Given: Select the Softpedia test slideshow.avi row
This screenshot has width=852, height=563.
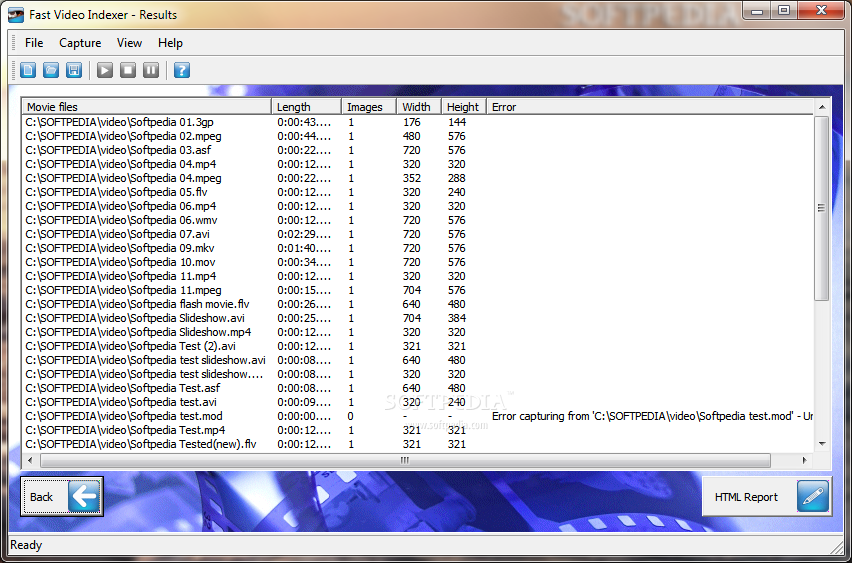Looking at the screenshot, I should click(x=418, y=360).
